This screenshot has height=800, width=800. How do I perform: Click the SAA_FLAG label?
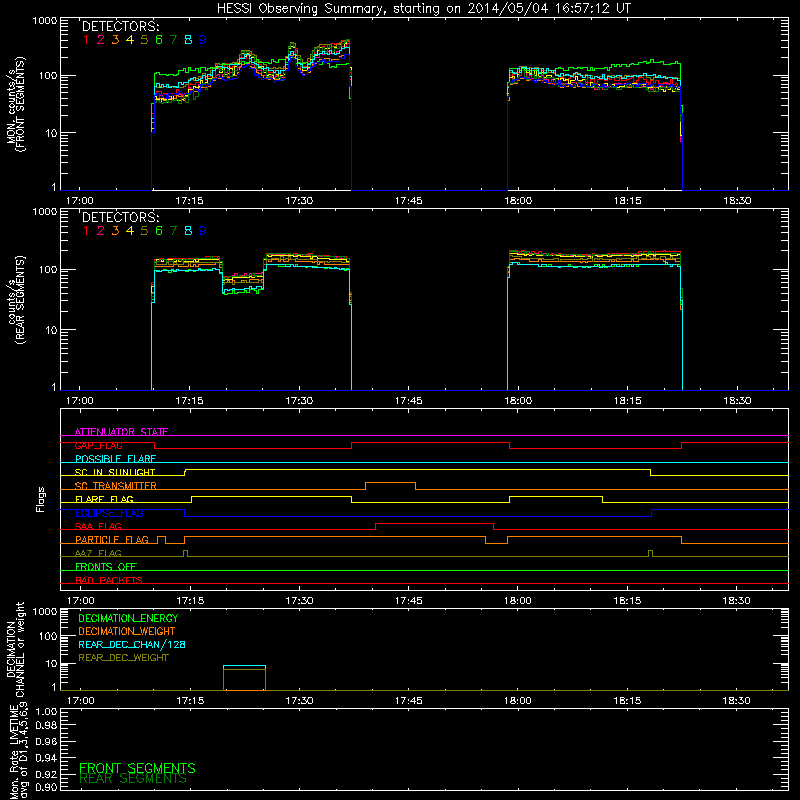[98, 526]
